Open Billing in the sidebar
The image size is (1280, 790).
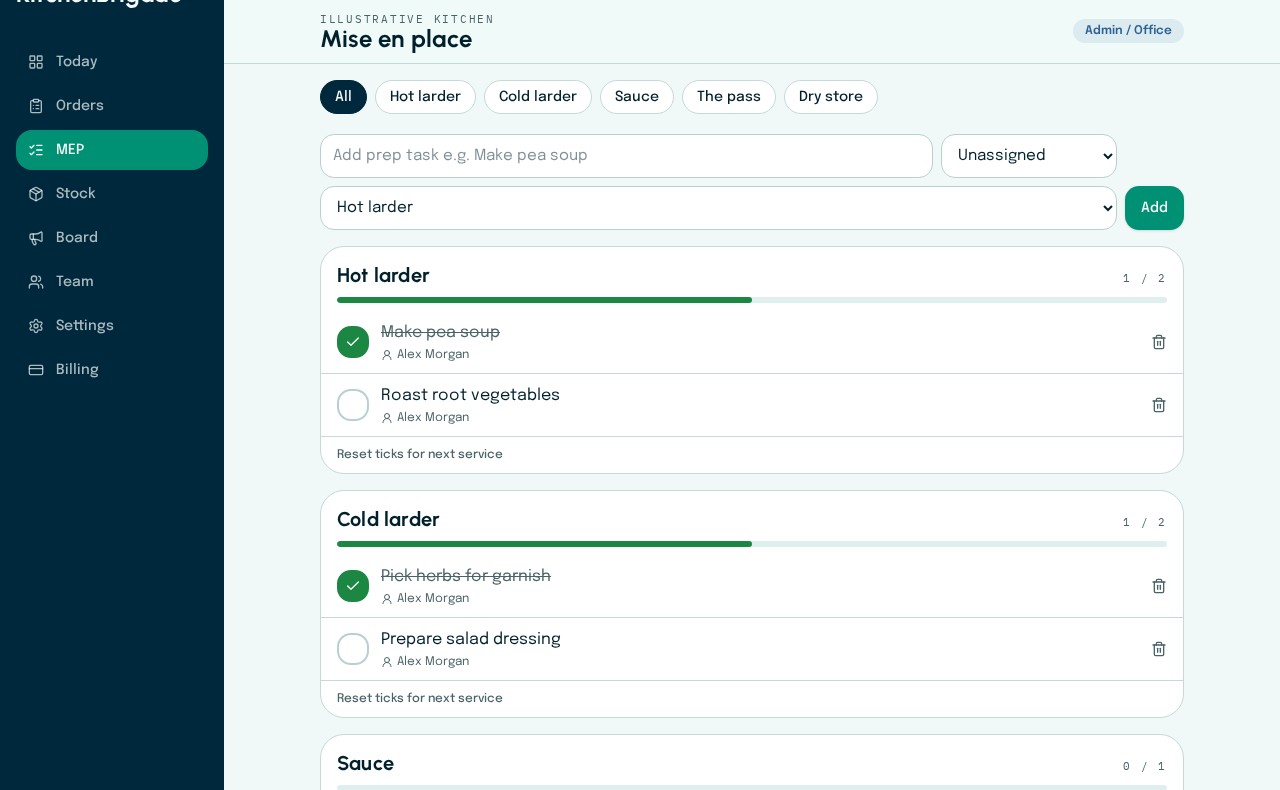[112, 370]
